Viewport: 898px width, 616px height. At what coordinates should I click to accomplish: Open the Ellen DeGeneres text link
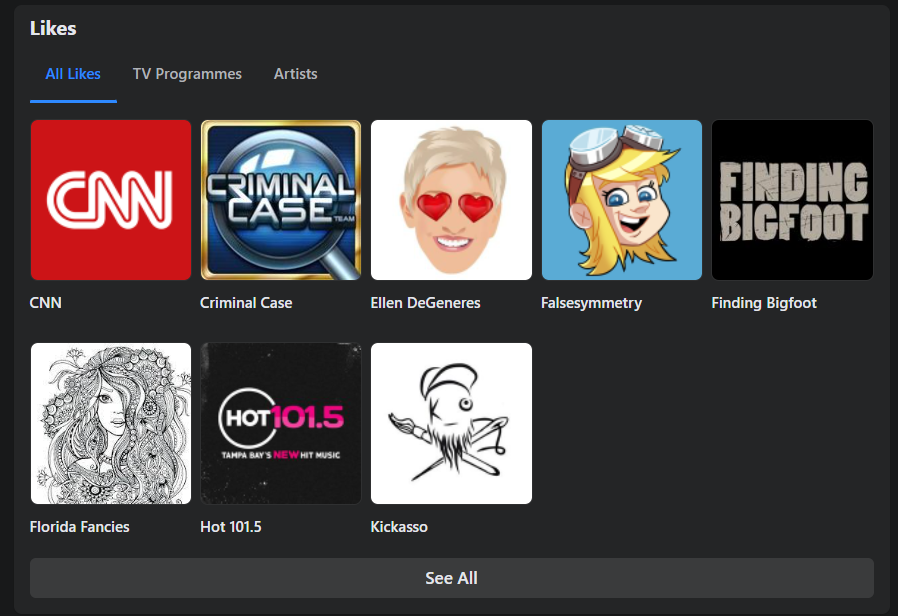tap(426, 303)
